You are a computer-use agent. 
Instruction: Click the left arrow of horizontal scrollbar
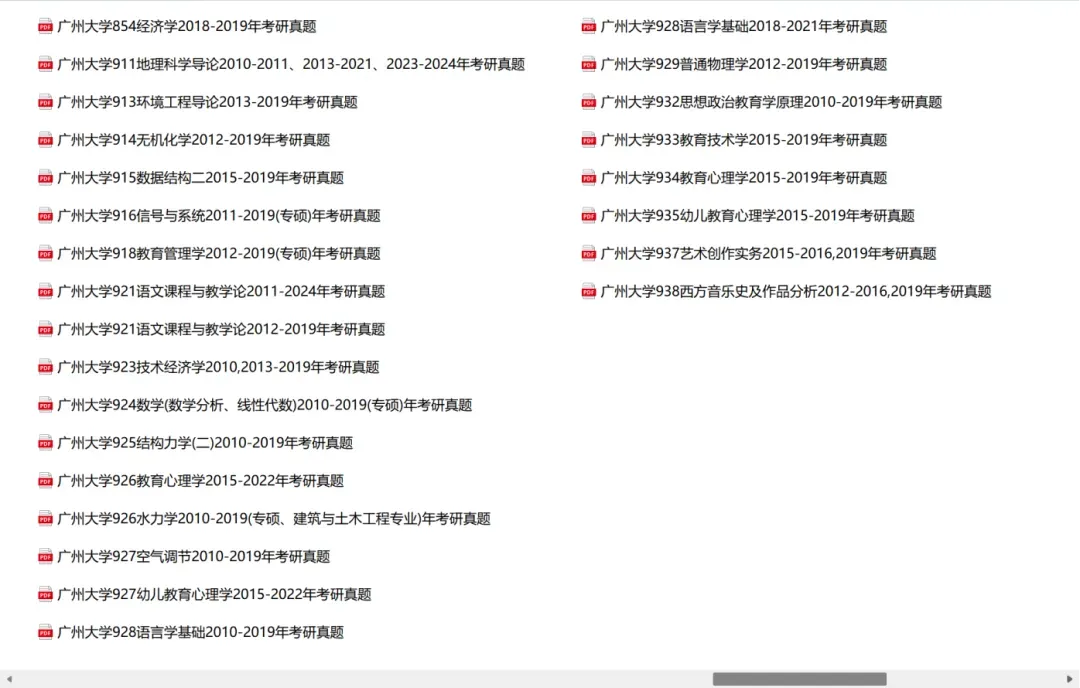click(x=9, y=679)
